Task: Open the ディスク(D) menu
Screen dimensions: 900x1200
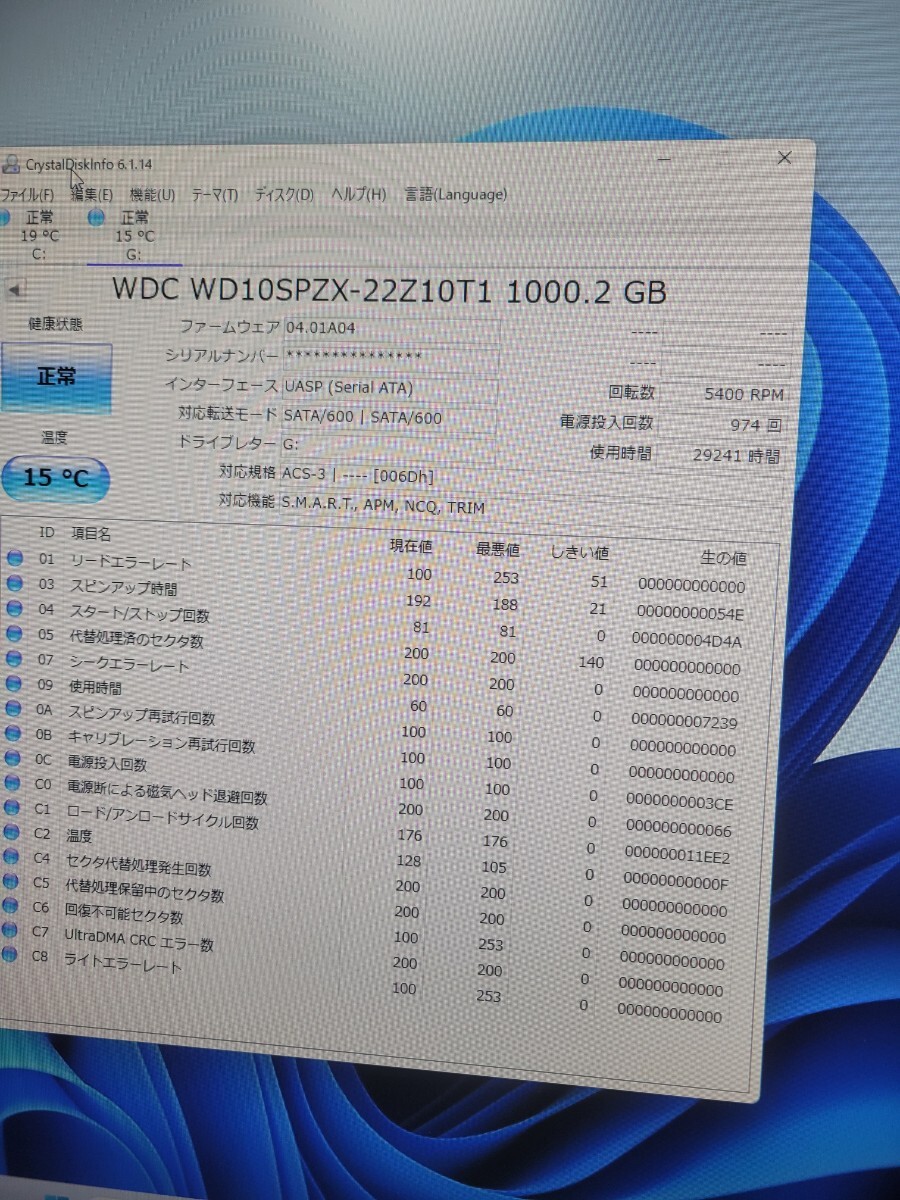Action: click(284, 194)
